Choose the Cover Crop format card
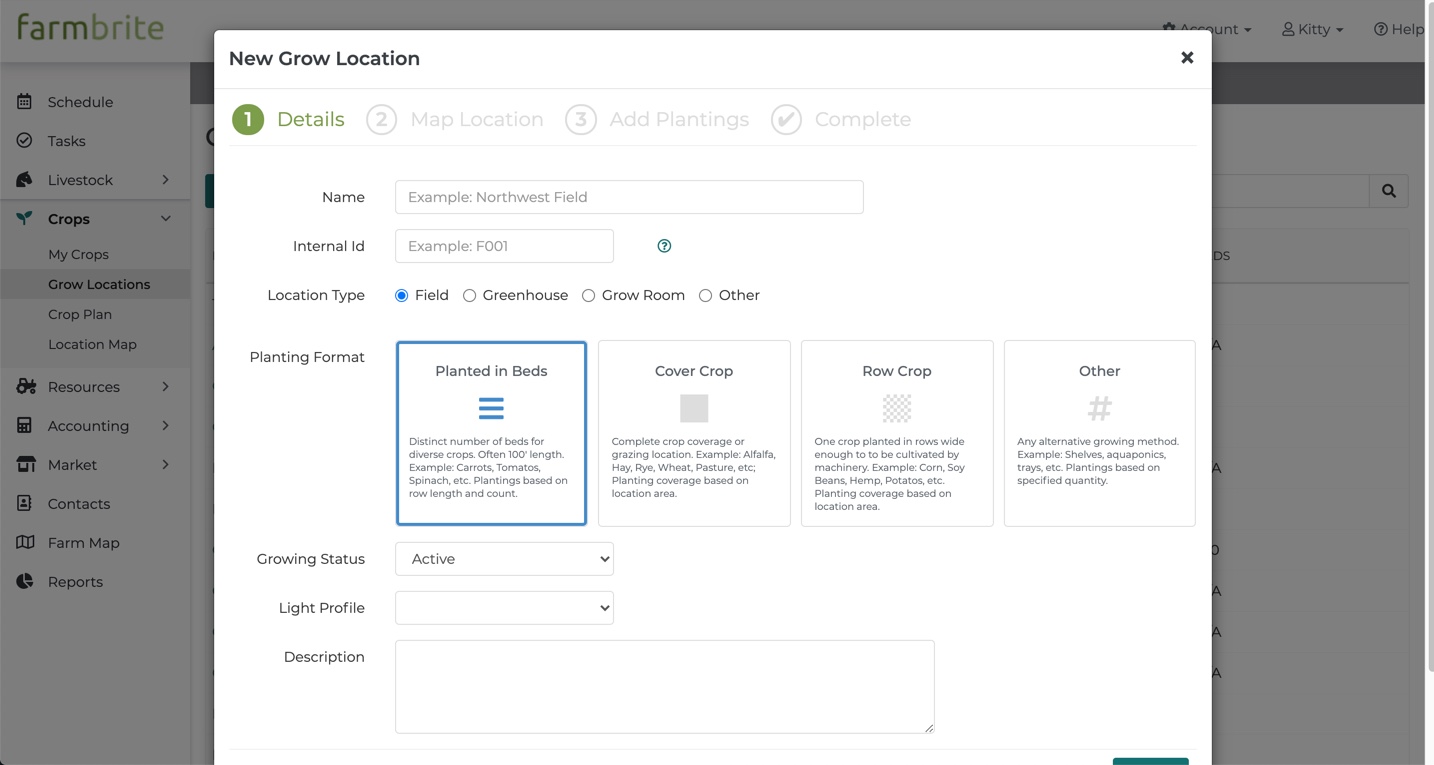Image resolution: width=1434 pixels, height=765 pixels. pos(694,433)
